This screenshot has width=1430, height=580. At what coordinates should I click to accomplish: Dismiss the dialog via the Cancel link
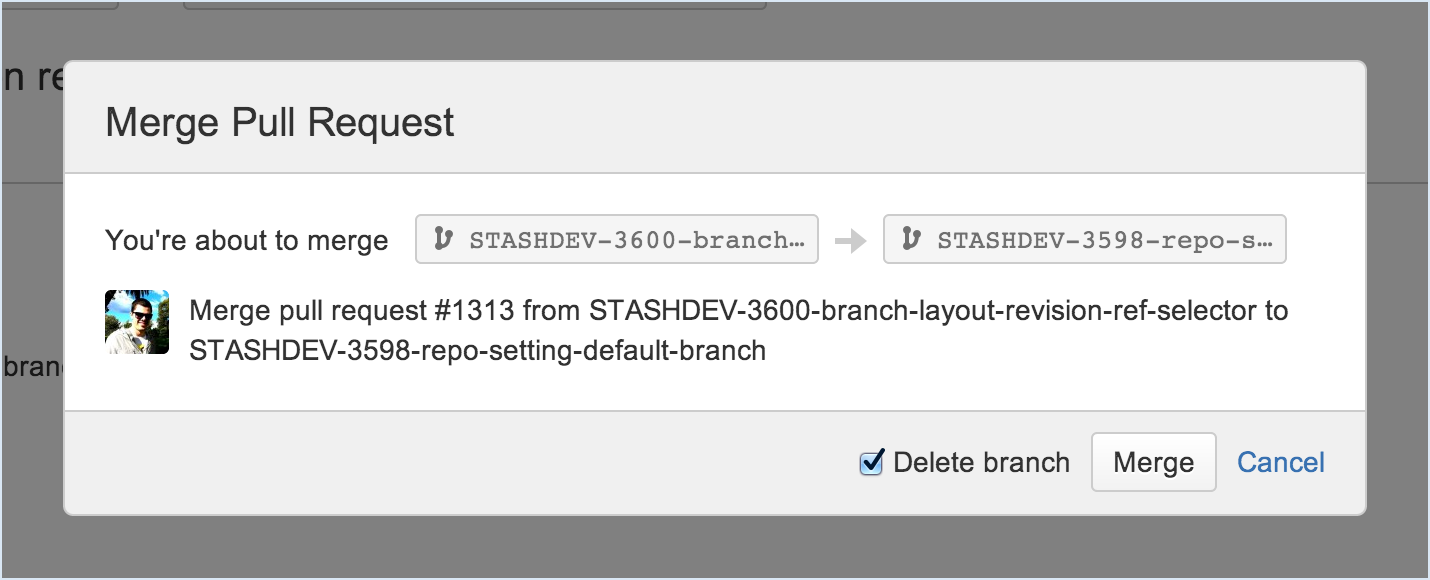(x=1281, y=462)
